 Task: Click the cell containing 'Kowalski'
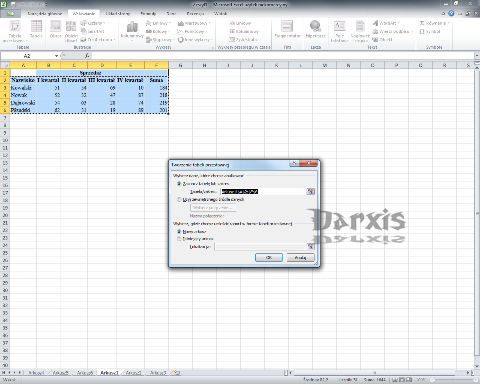coord(23,88)
